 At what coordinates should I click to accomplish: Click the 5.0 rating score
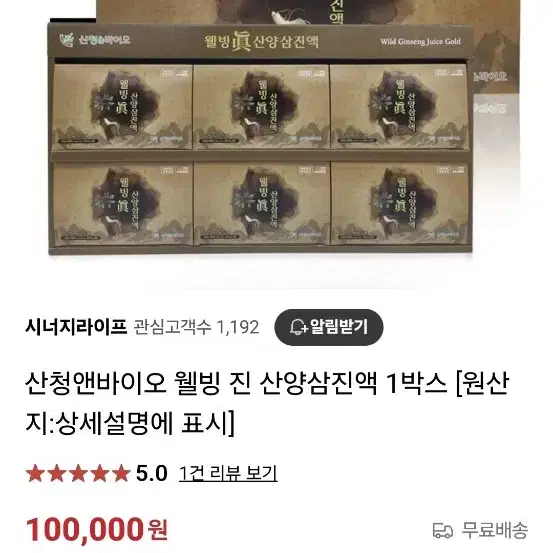[152, 473]
